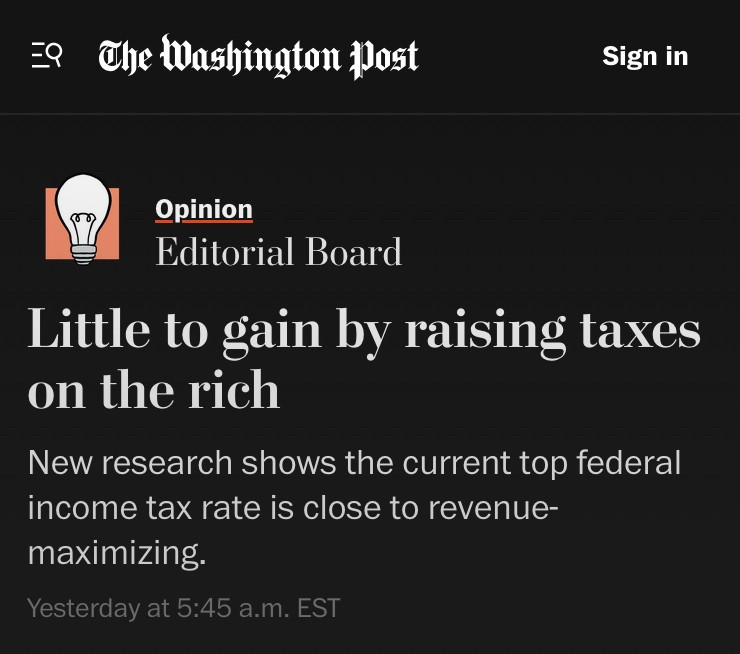View Editorial Board author page
The height and width of the screenshot is (654, 740).
[278, 251]
